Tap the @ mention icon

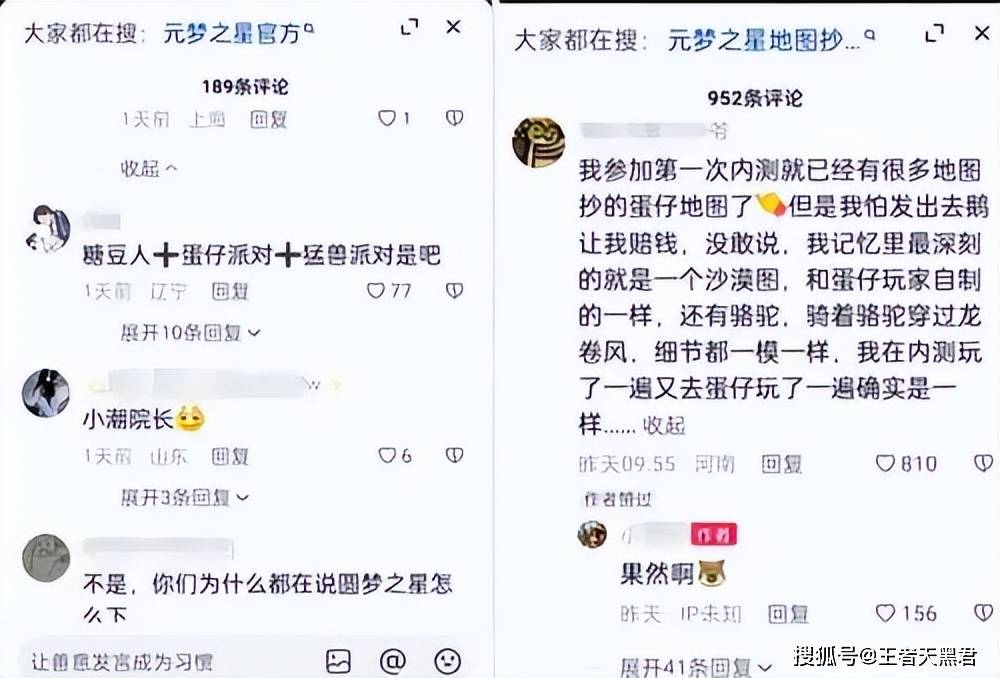click(392, 661)
